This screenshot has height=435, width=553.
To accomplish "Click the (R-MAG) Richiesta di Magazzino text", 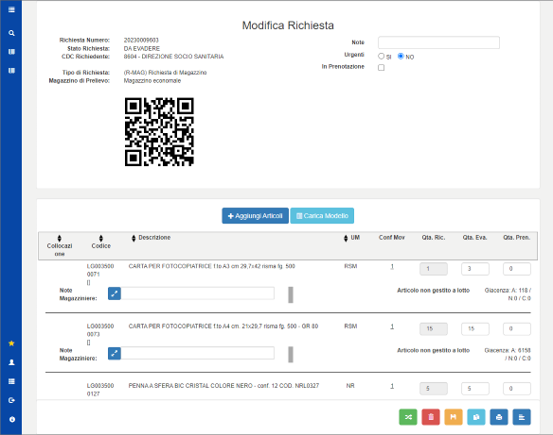I will tap(165, 73).
